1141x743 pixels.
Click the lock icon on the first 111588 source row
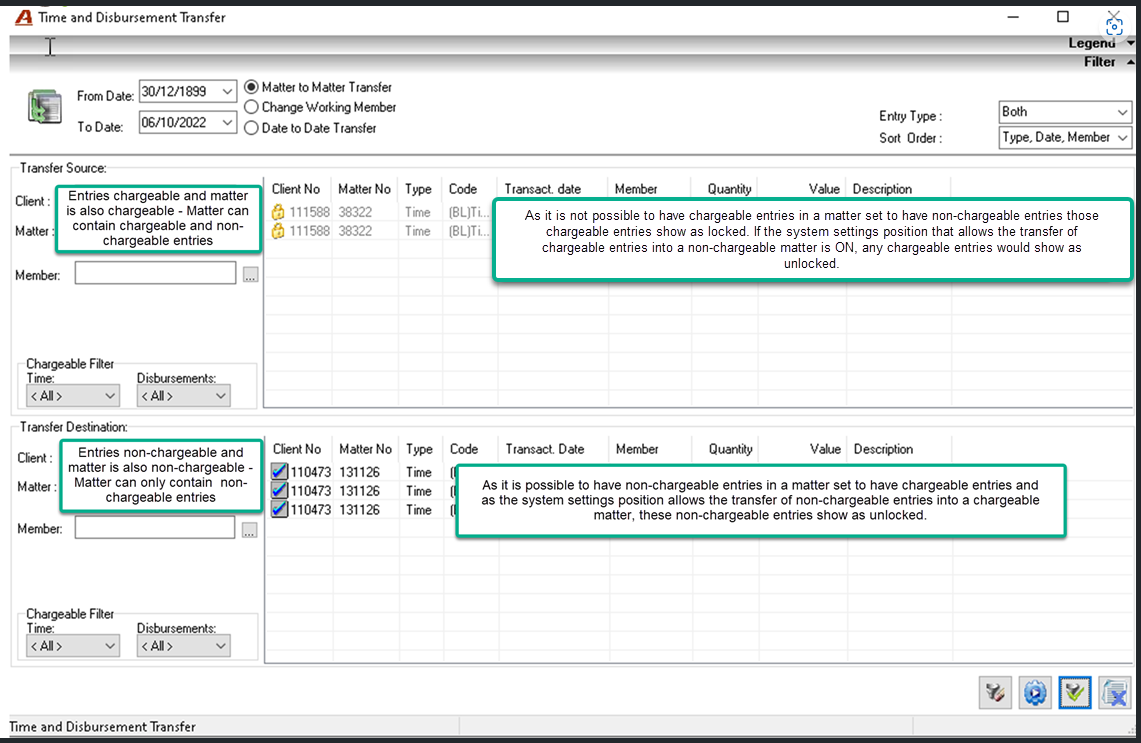278,212
